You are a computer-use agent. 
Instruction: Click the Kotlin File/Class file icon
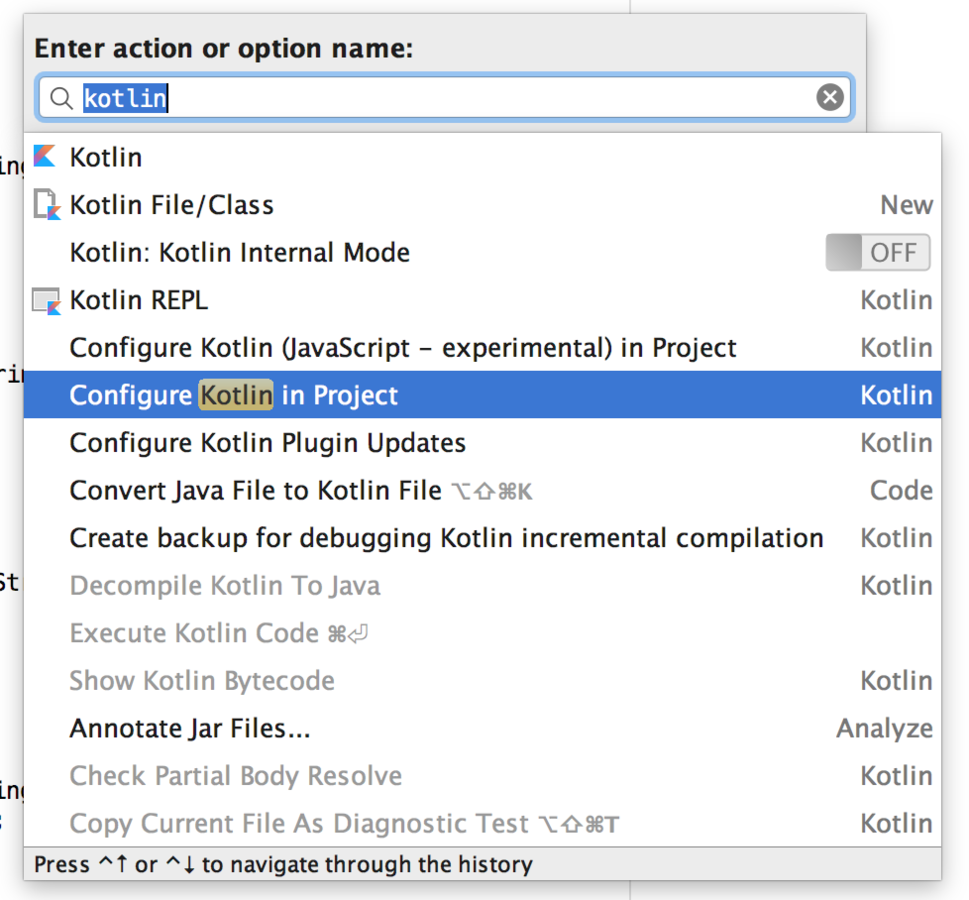(x=46, y=205)
